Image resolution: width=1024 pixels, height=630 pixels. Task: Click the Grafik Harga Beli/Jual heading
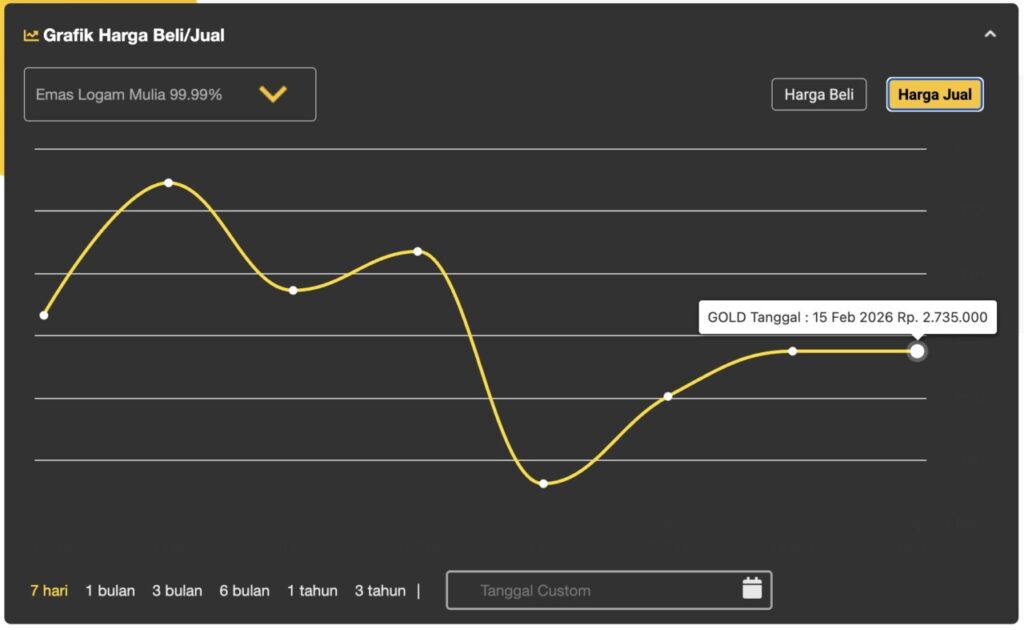point(133,36)
